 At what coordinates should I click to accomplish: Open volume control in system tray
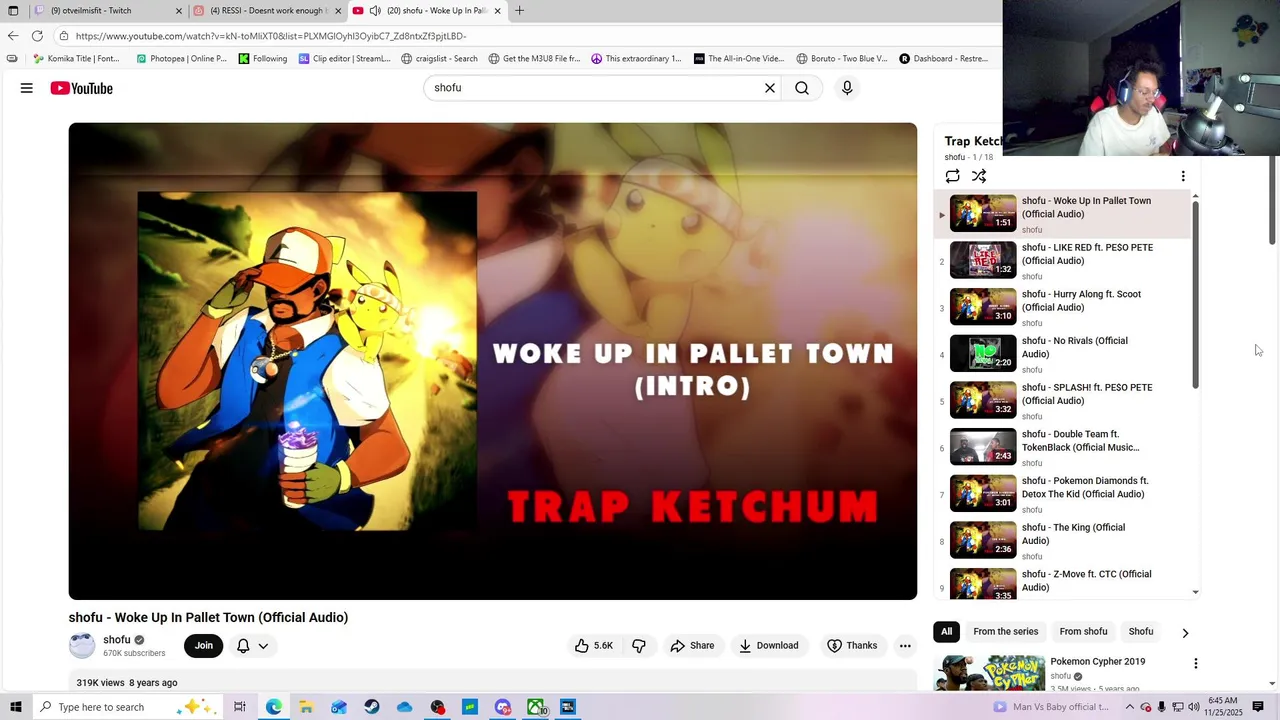[x=1193, y=707]
